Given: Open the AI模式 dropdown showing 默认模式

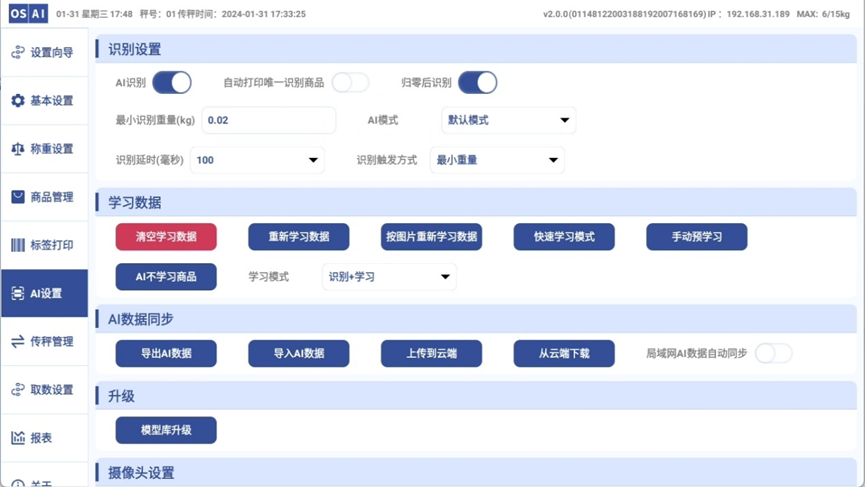Looking at the screenshot, I should coord(508,120).
